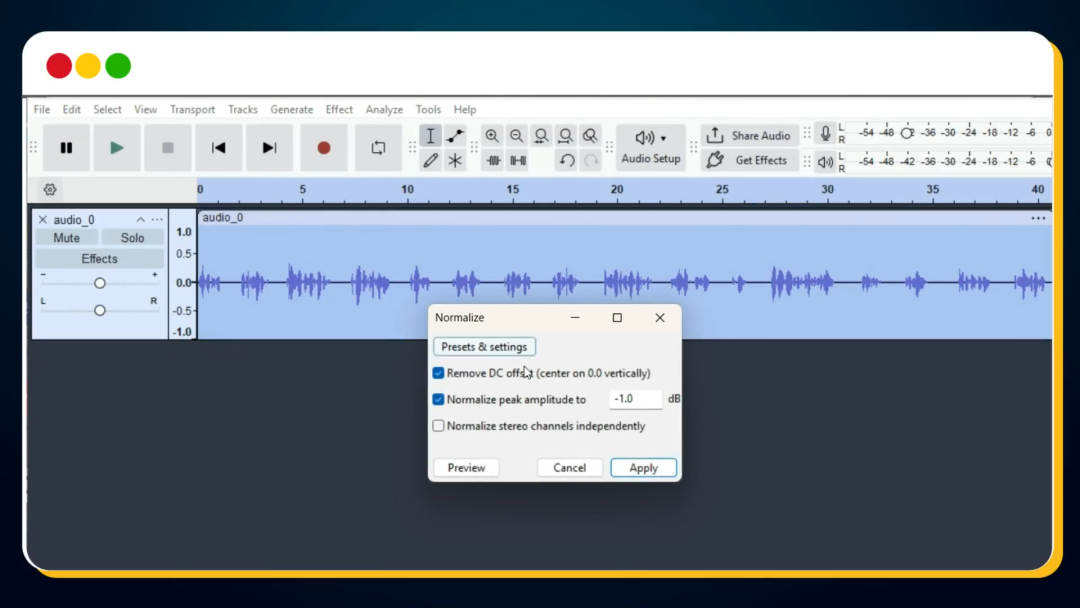Screen dimensions: 1080x608
Task: Open the Effect menu
Action: click(339, 110)
